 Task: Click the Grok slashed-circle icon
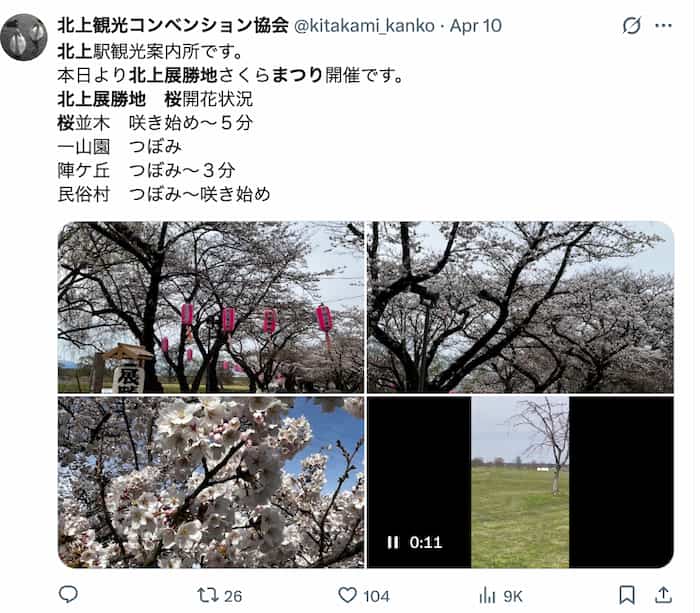(x=632, y=25)
